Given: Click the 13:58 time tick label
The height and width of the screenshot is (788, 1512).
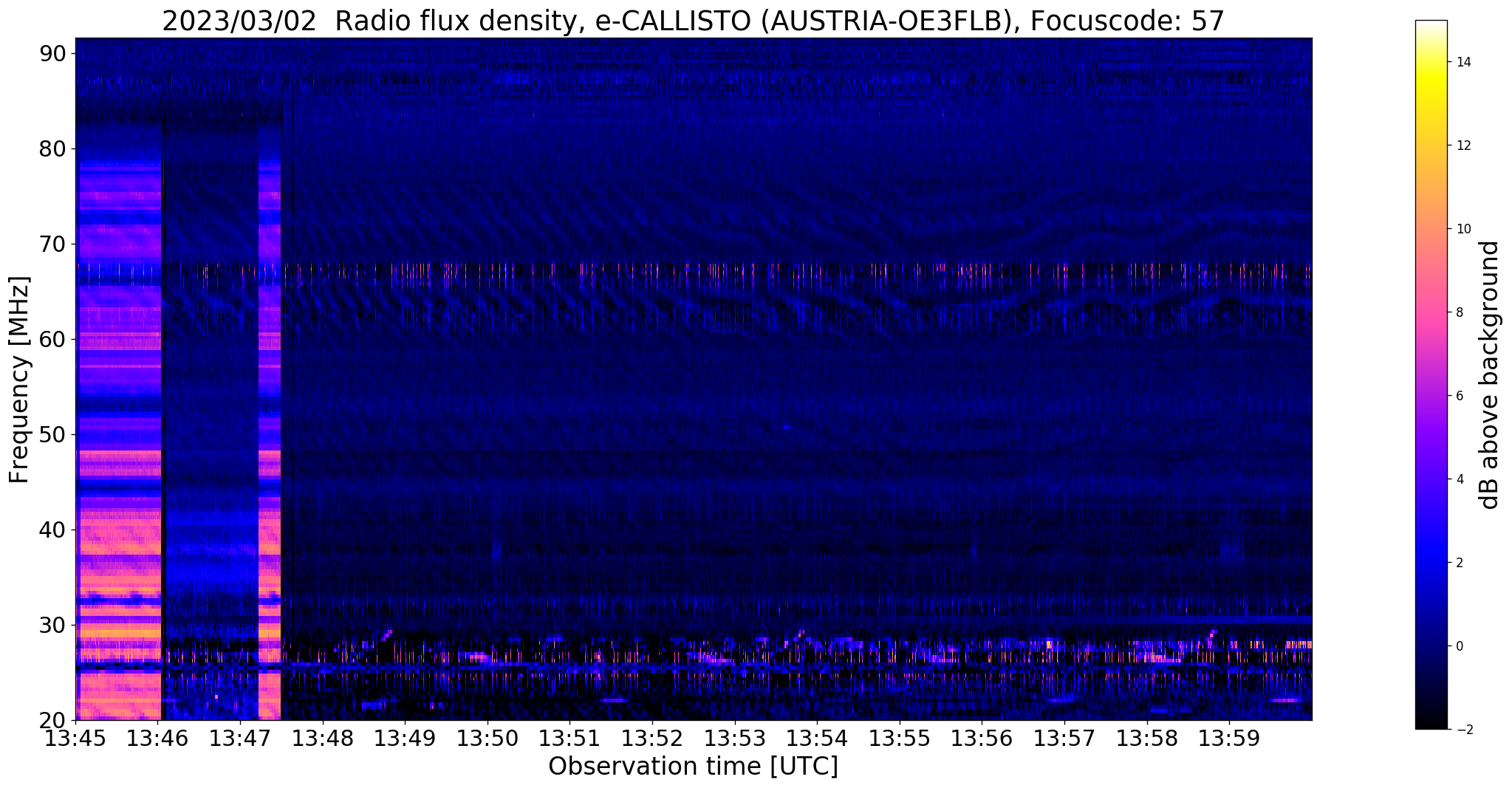Looking at the screenshot, I should click(1146, 738).
